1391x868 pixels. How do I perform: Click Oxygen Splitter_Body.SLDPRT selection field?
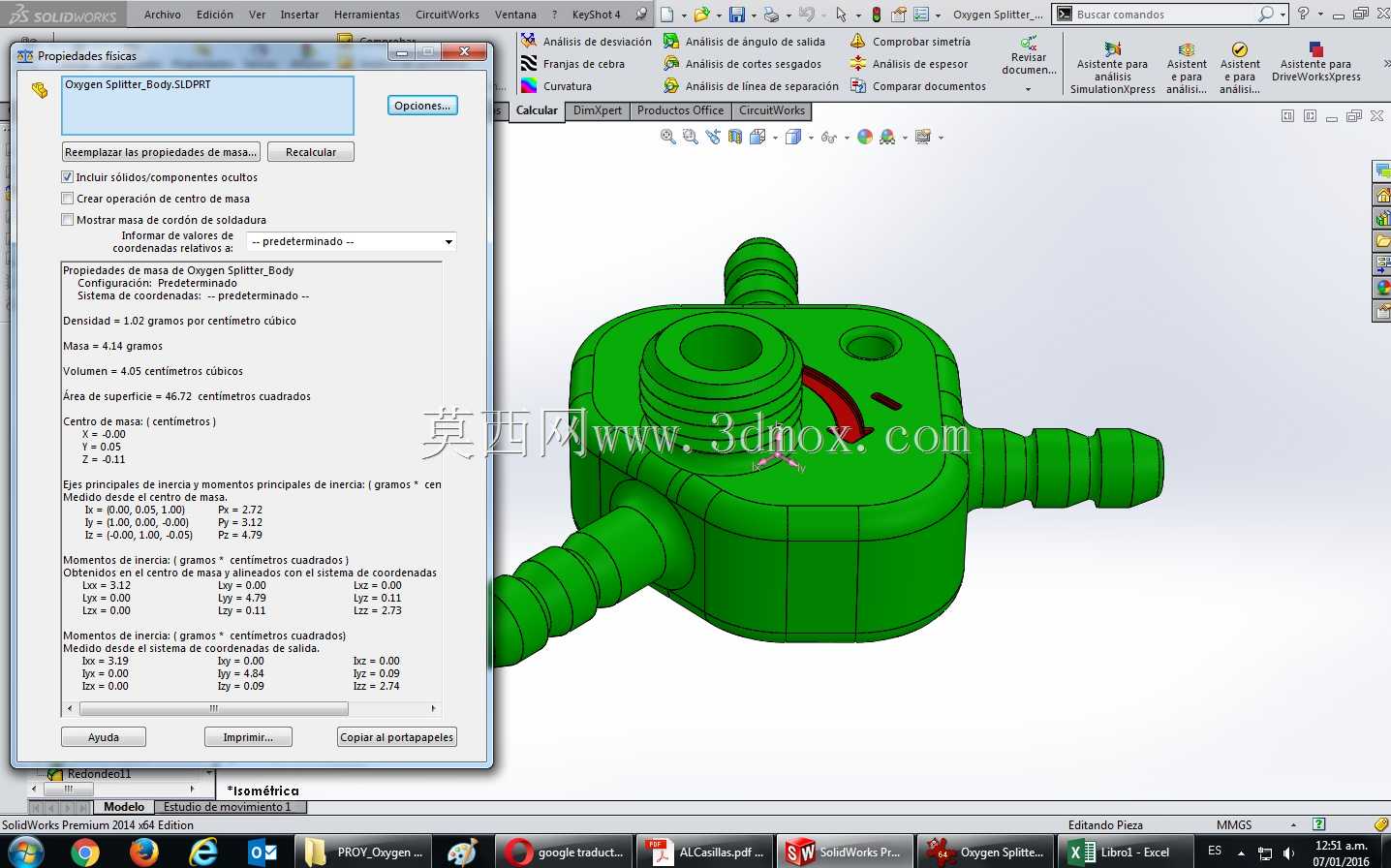pos(207,106)
